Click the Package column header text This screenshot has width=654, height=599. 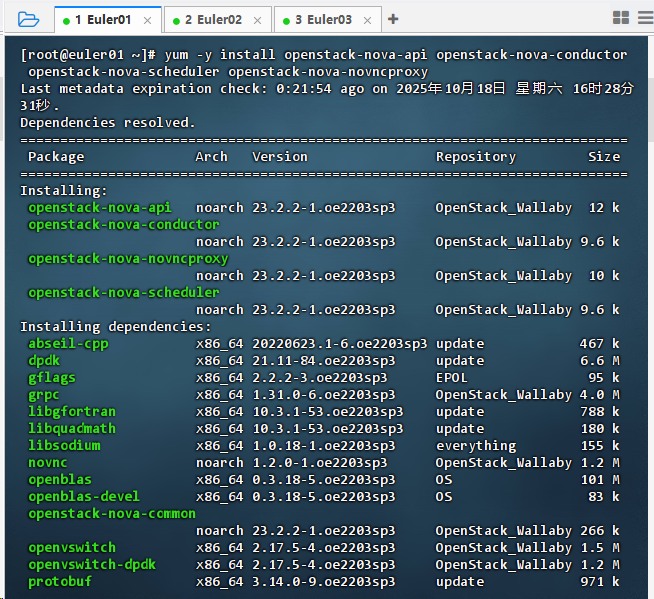click(56, 157)
